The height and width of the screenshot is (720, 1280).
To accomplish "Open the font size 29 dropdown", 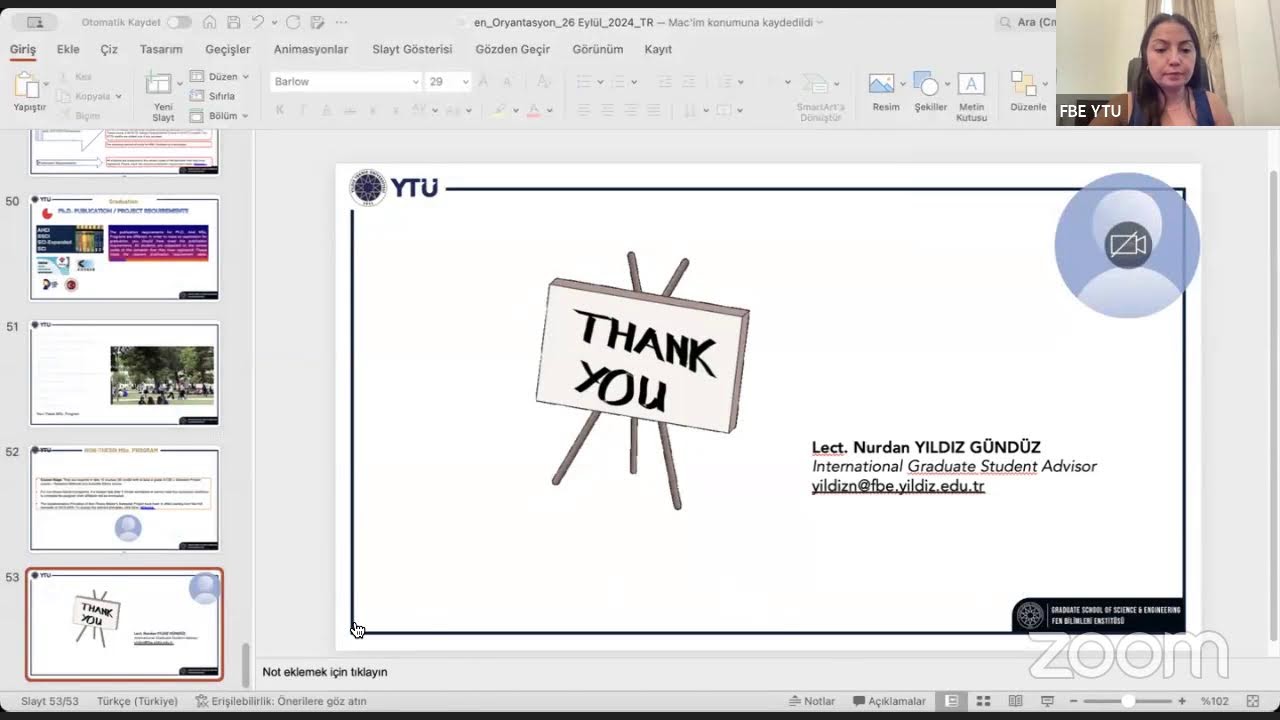I will tap(466, 82).
